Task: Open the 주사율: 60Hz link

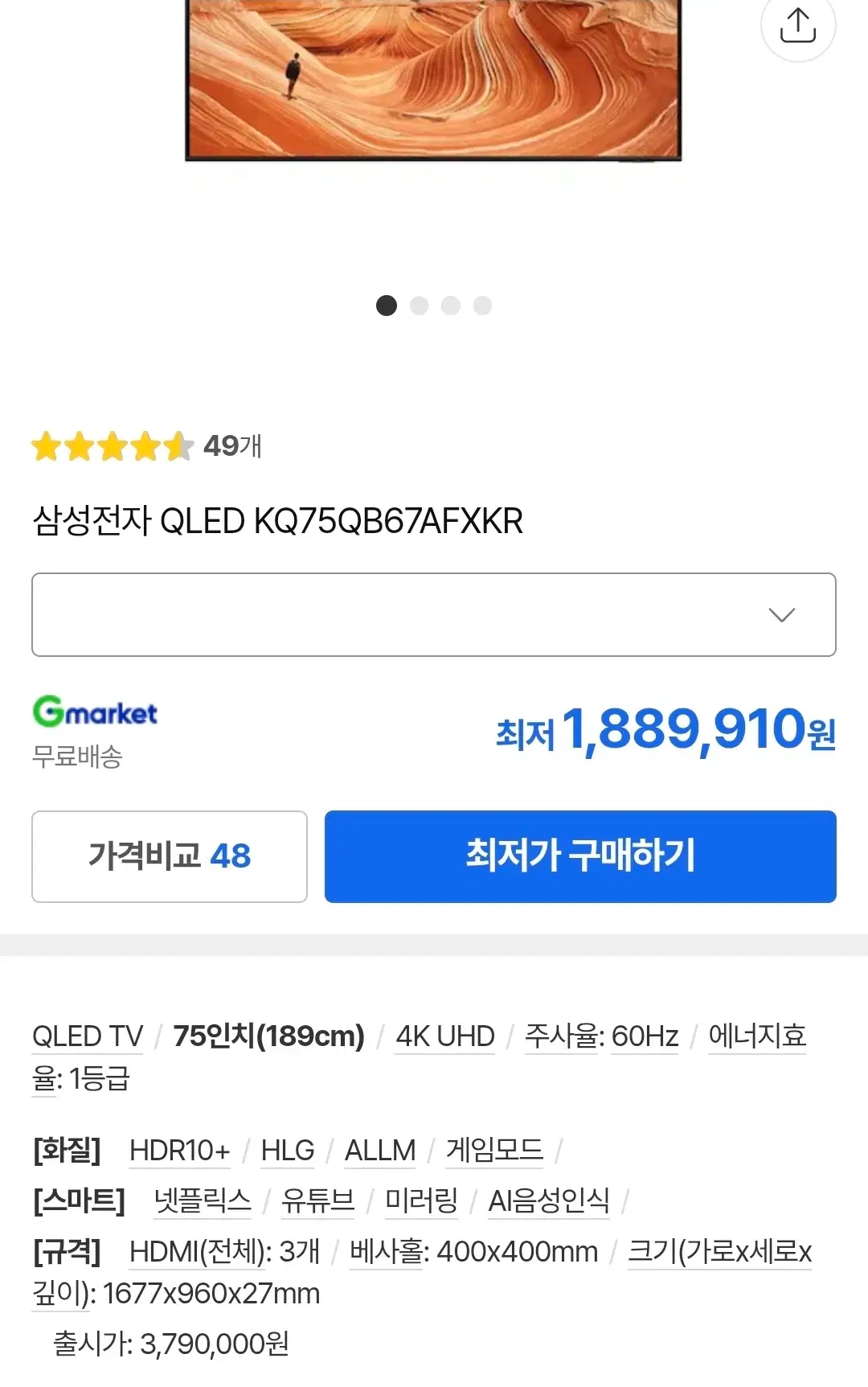Action: click(602, 1036)
